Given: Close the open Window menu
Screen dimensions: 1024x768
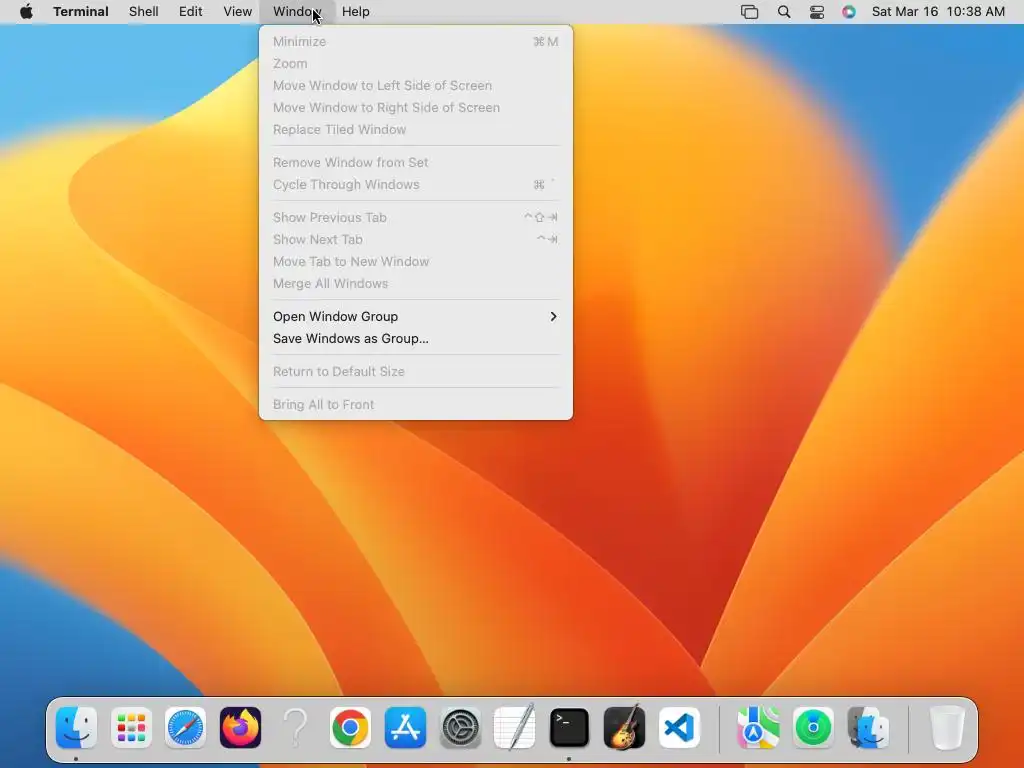Looking at the screenshot, I should 297,12.
